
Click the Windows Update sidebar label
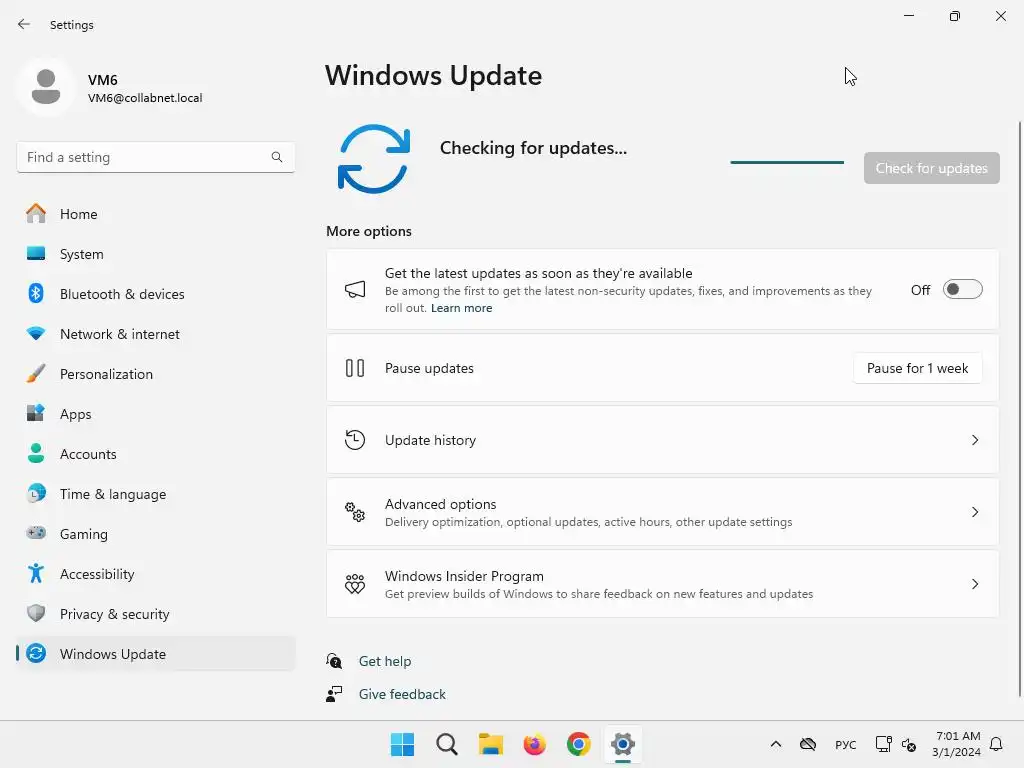(x=113, y=654)
